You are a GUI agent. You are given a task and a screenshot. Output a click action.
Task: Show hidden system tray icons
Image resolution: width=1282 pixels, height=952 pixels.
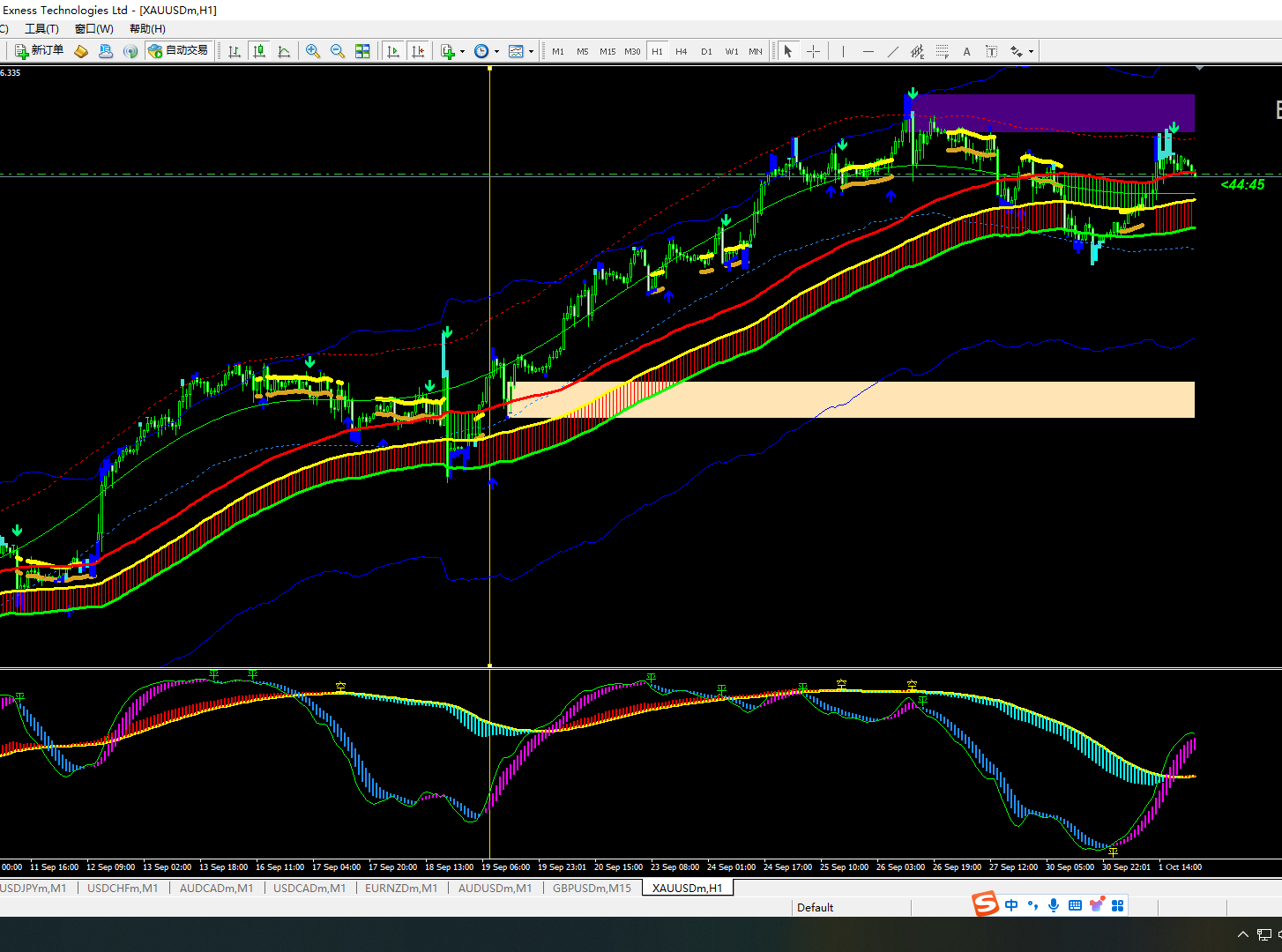click(x=1243, y=934)
